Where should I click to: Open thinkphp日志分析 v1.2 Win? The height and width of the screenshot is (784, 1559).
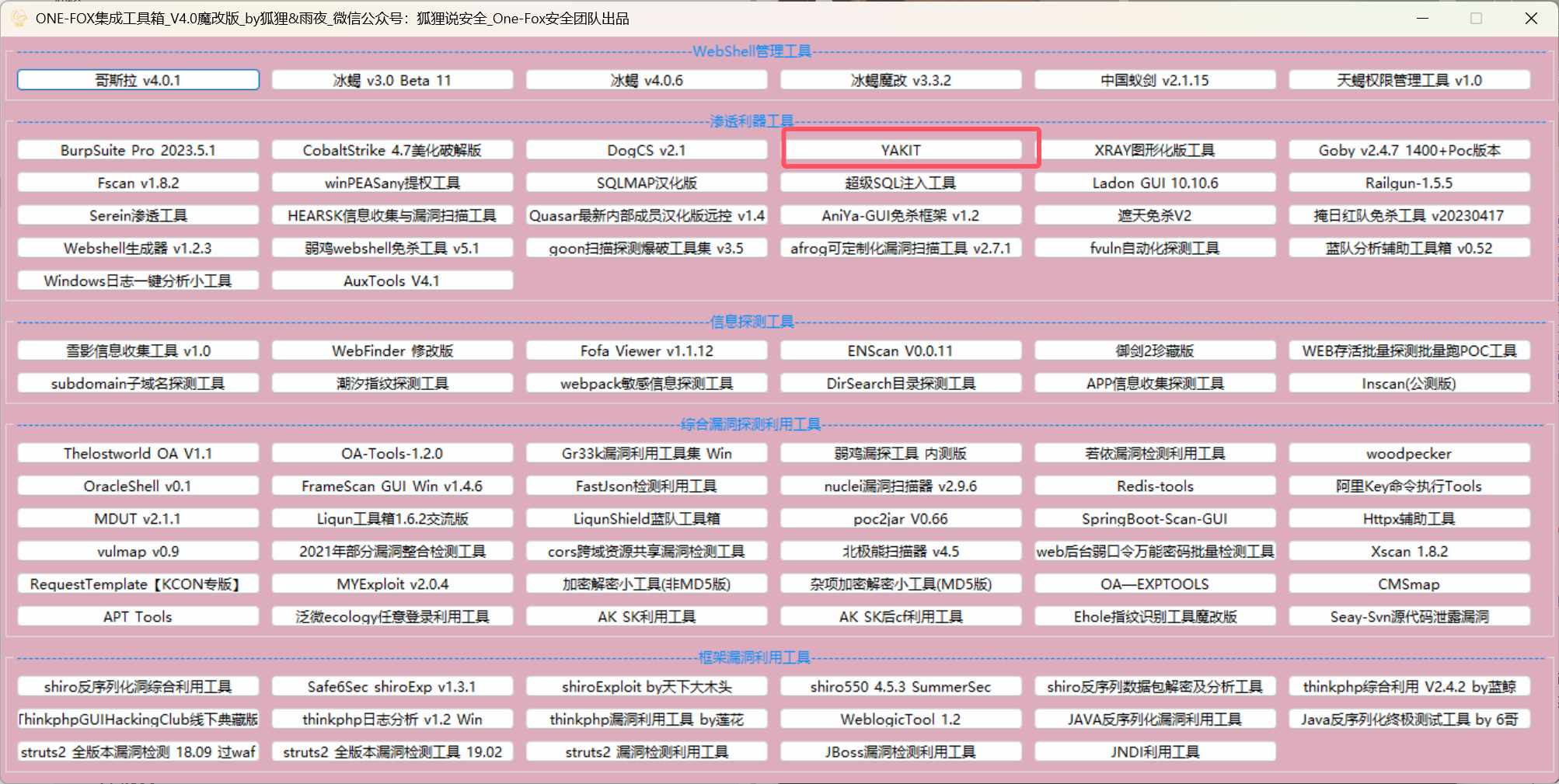(392, 719)
